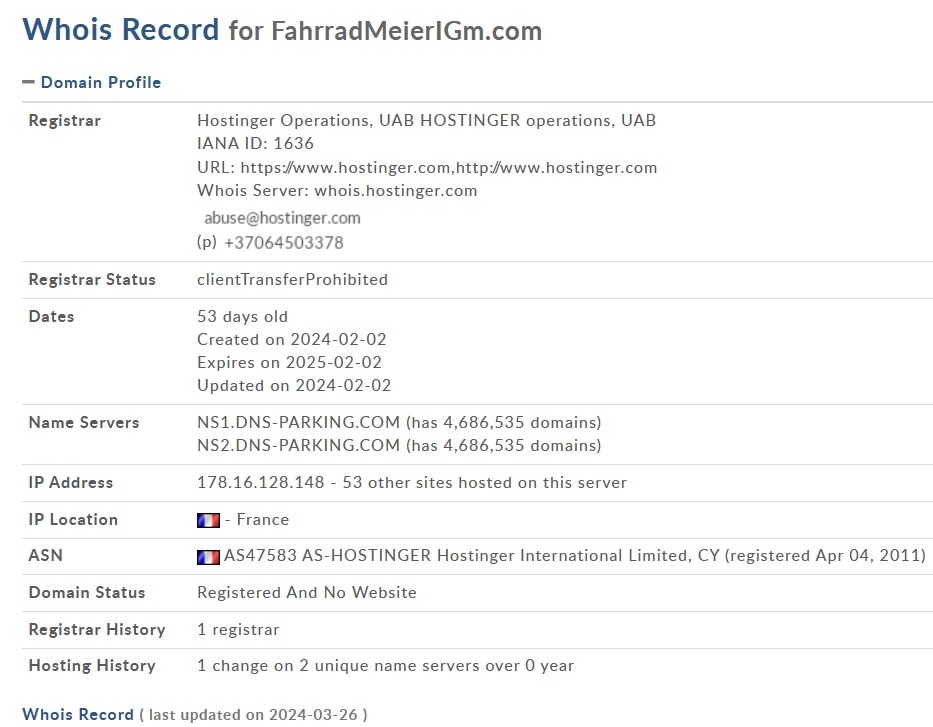The image size is (933, 727).
Task: Click the 53 days old text
Action: tap(242, 317)
